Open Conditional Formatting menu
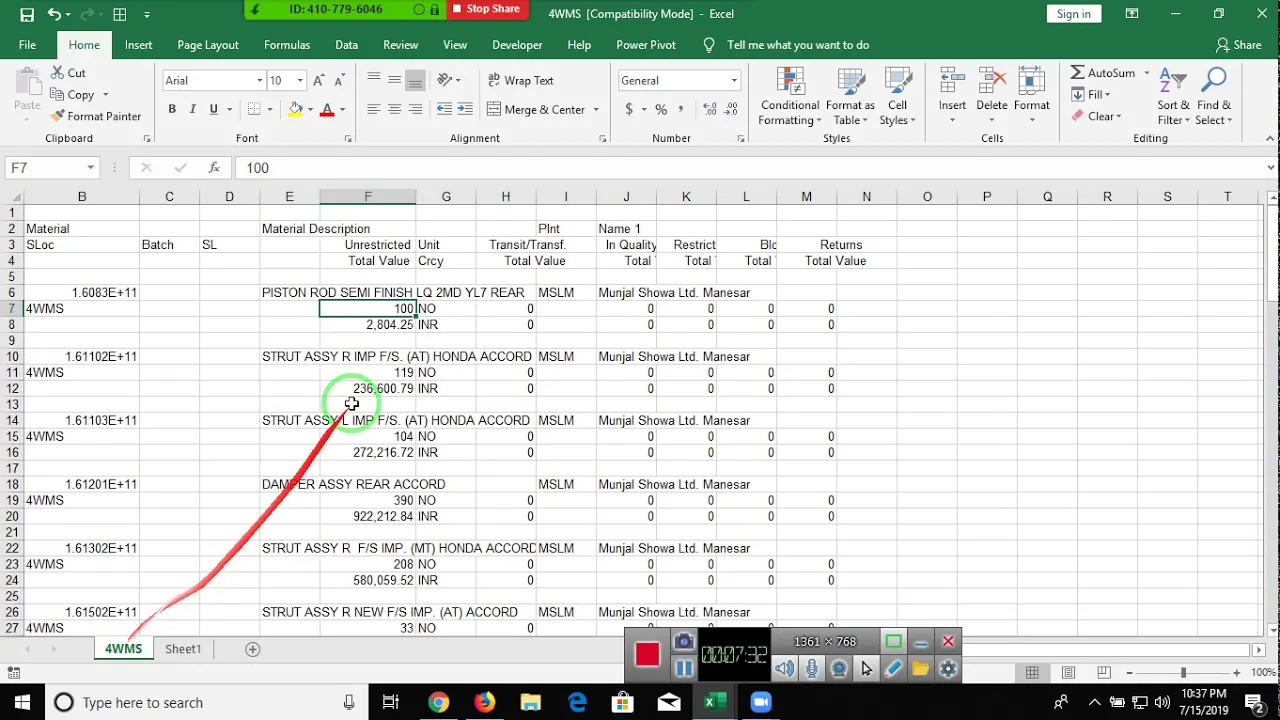 click(x=790, y=98)
